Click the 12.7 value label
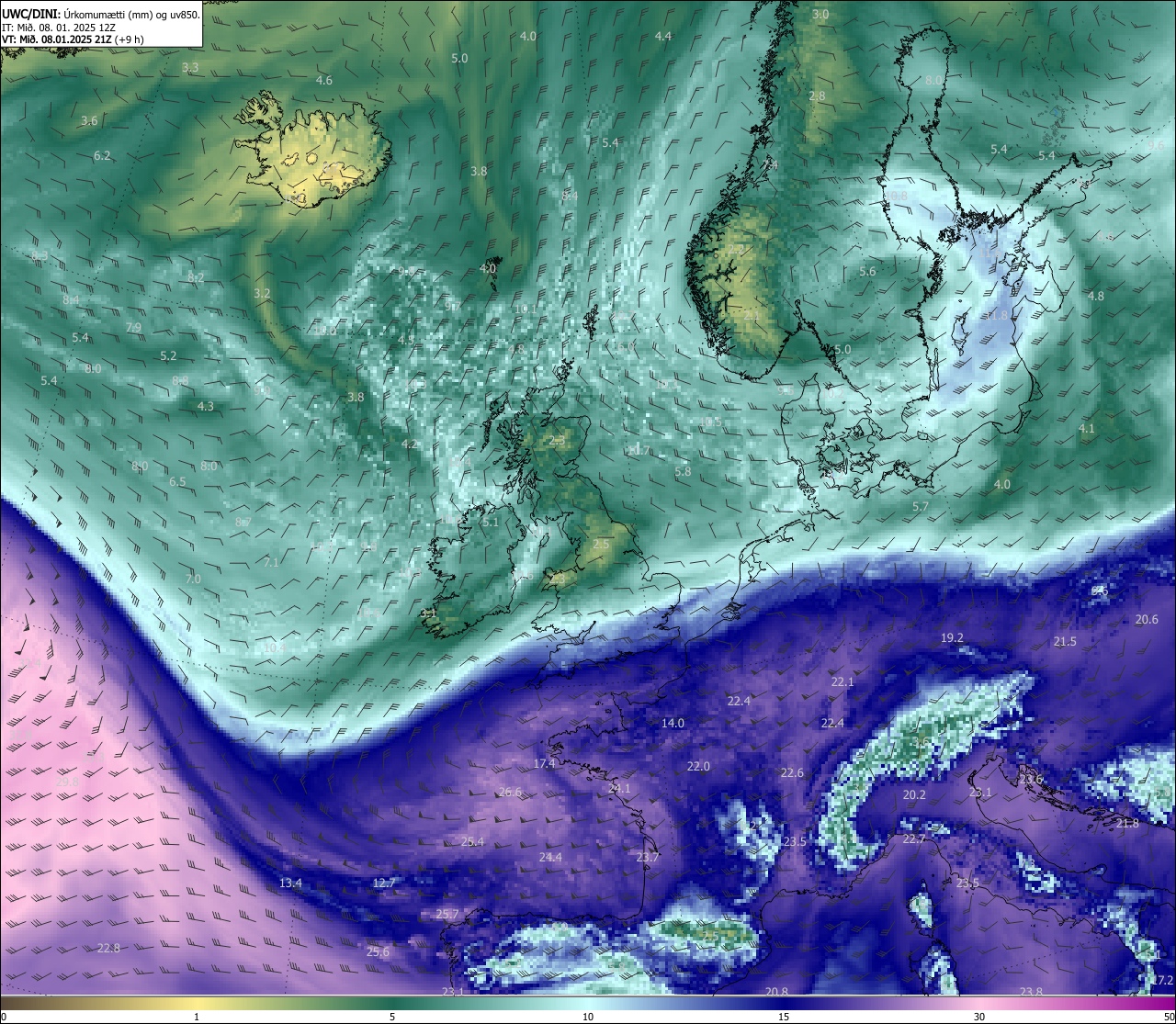This screenshot has width=1176, height=1024. (x=384, y=883)
